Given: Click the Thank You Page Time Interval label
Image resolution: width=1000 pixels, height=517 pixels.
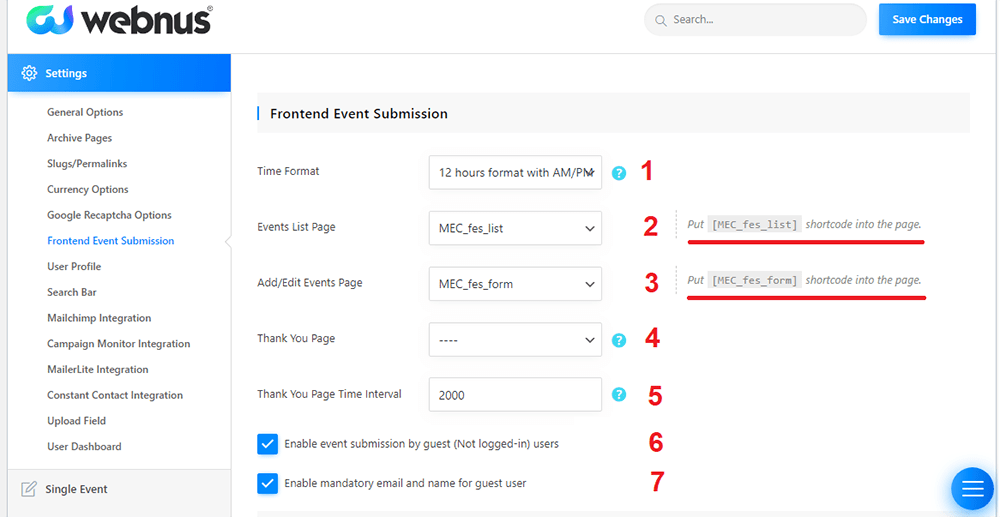Looking at the screenshot, I should (x=329, y=394).
